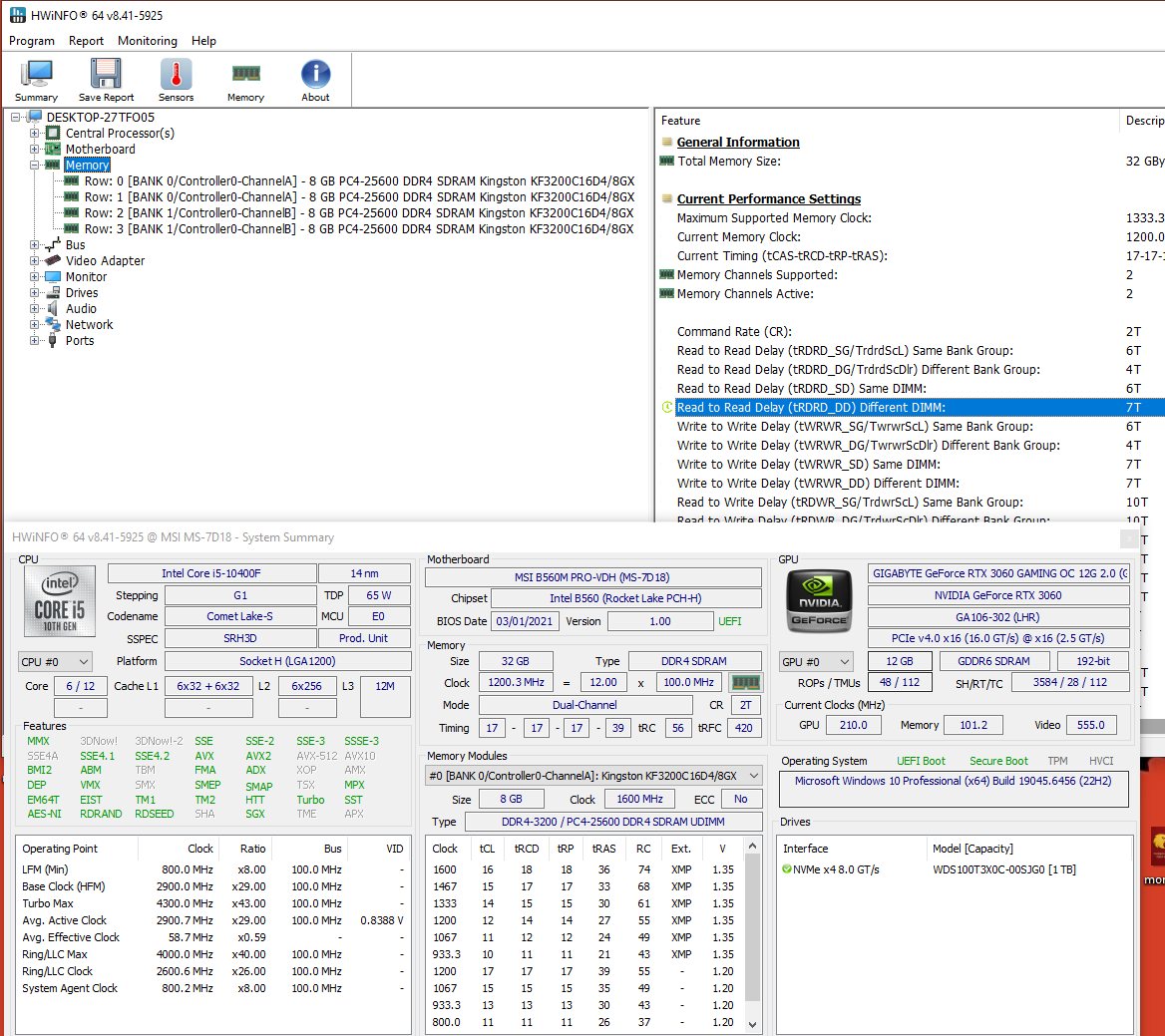Image resolution: width=1165 pixels, height=1036 pixels.
Task: Open the Report menu
Action: 86,41
